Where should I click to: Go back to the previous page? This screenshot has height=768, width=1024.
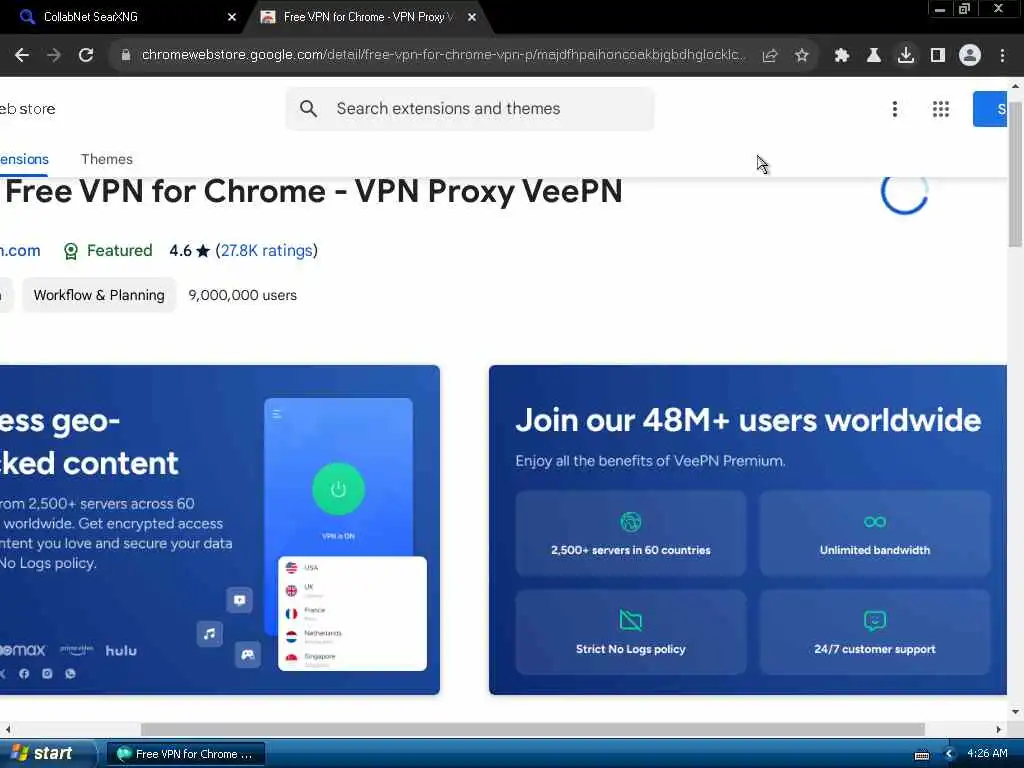[22, 56]
